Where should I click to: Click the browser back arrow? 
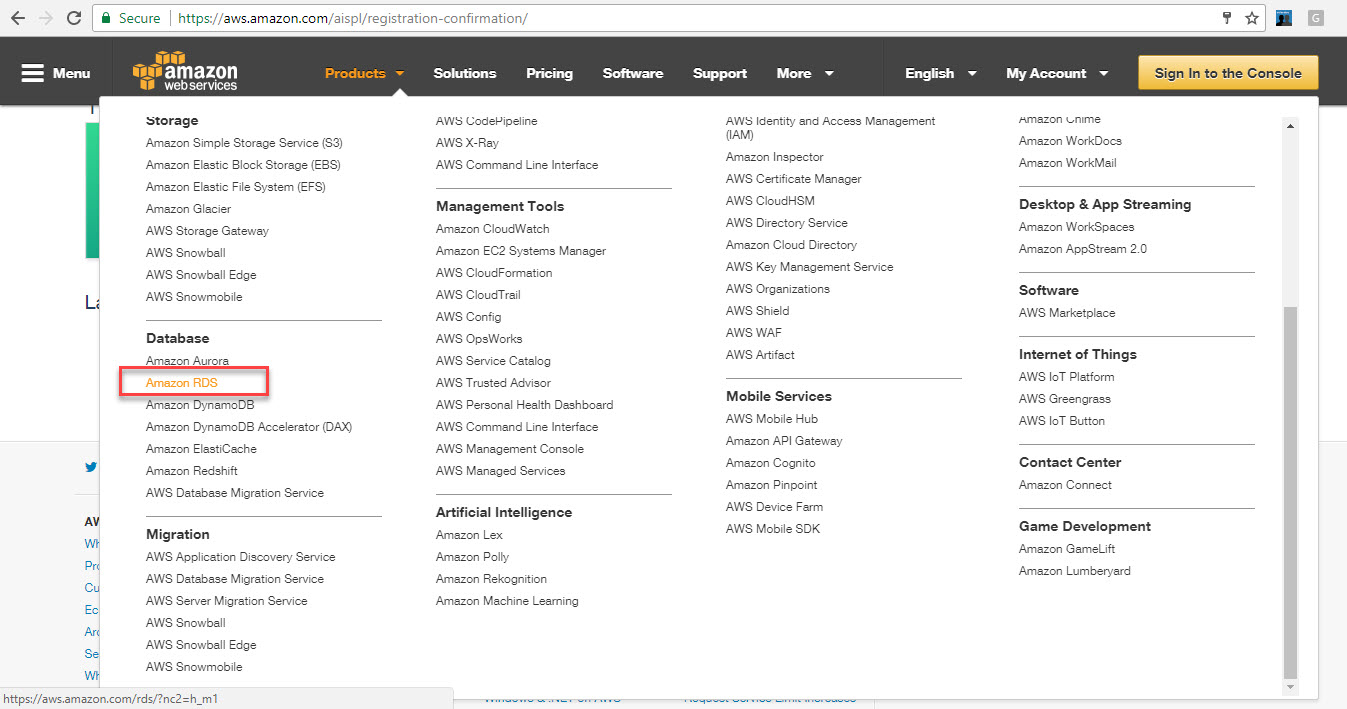coord(17,18)
